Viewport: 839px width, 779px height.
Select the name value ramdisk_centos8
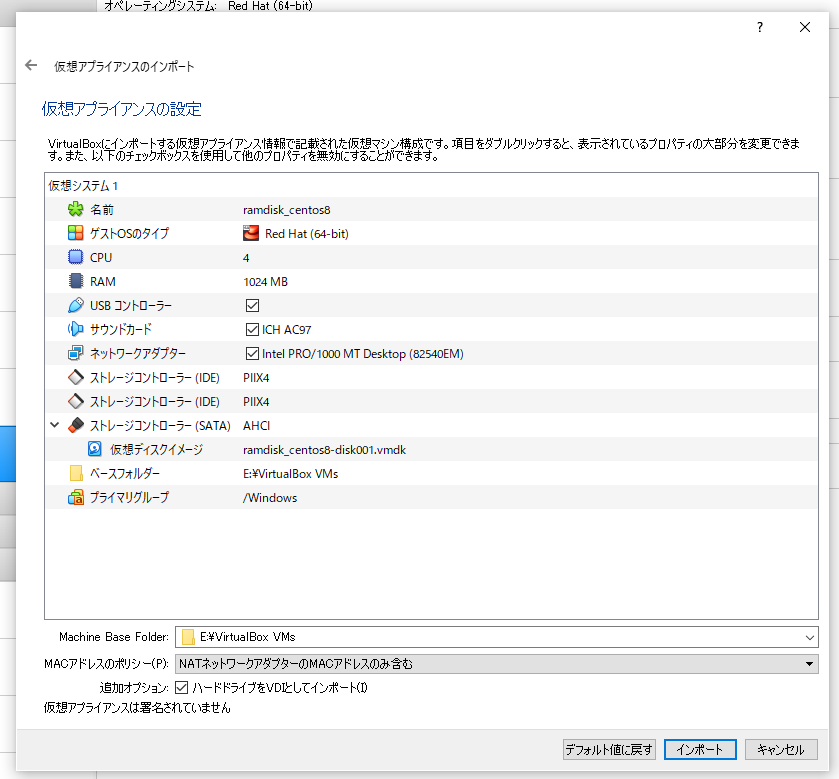point(287,210)
